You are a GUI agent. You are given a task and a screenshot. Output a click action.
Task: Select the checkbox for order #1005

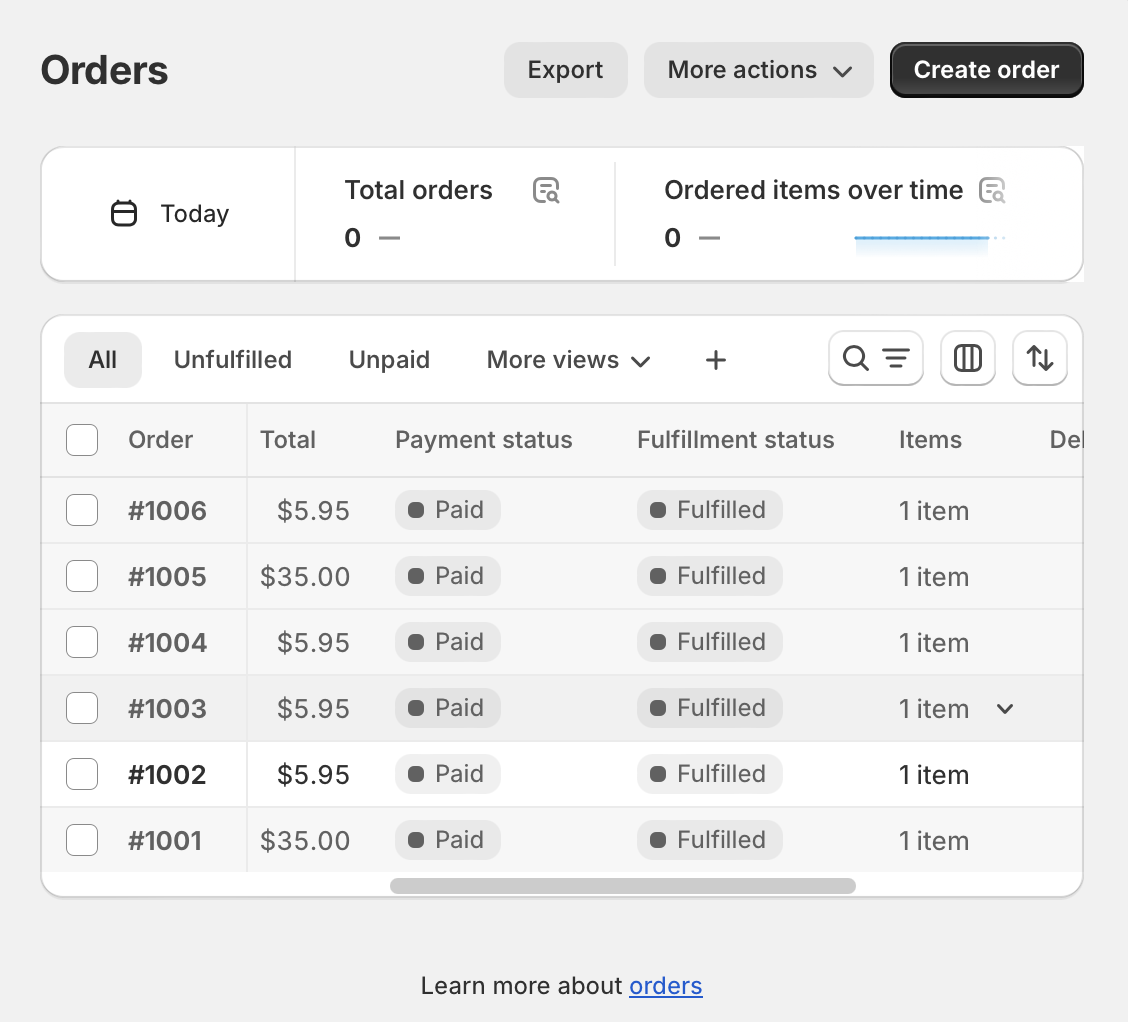(x=82, y=576)
